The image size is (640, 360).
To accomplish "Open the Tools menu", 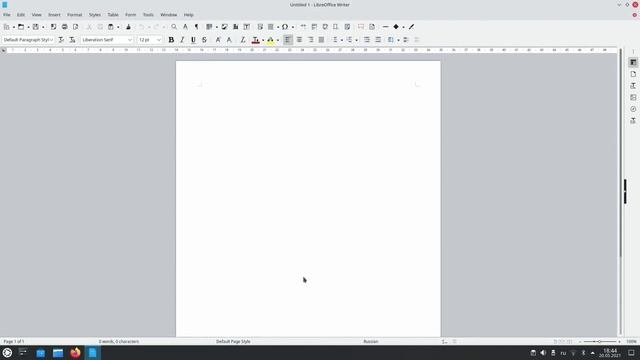I will coord(148,15).
